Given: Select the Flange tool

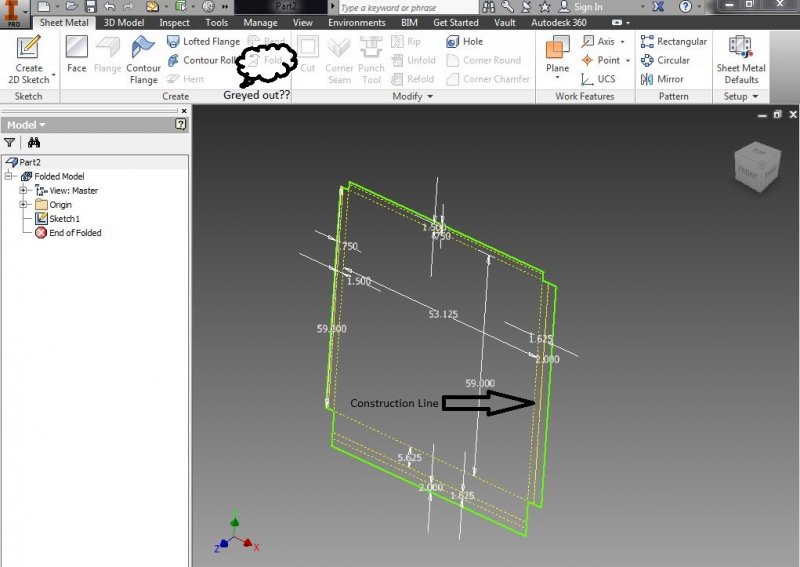Looking at the screenshot, I should click(x=108, y=54).
